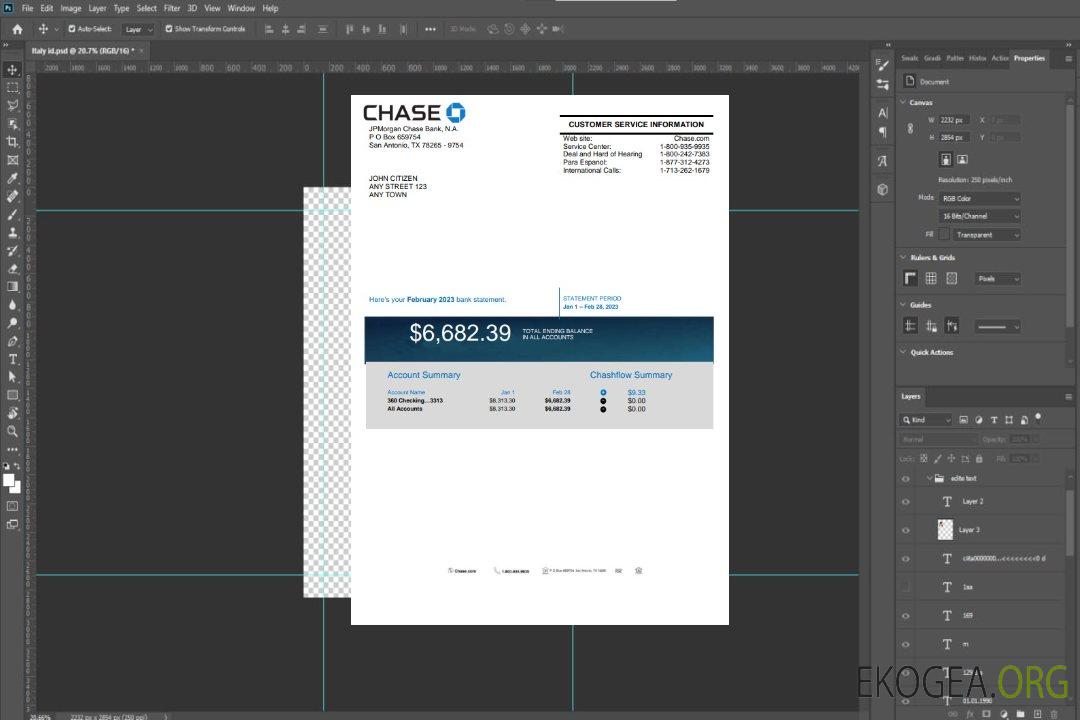The height and width of the screenshot is (720, 1080).
Task: Select the Eraser tool
Action: (12, 269)
